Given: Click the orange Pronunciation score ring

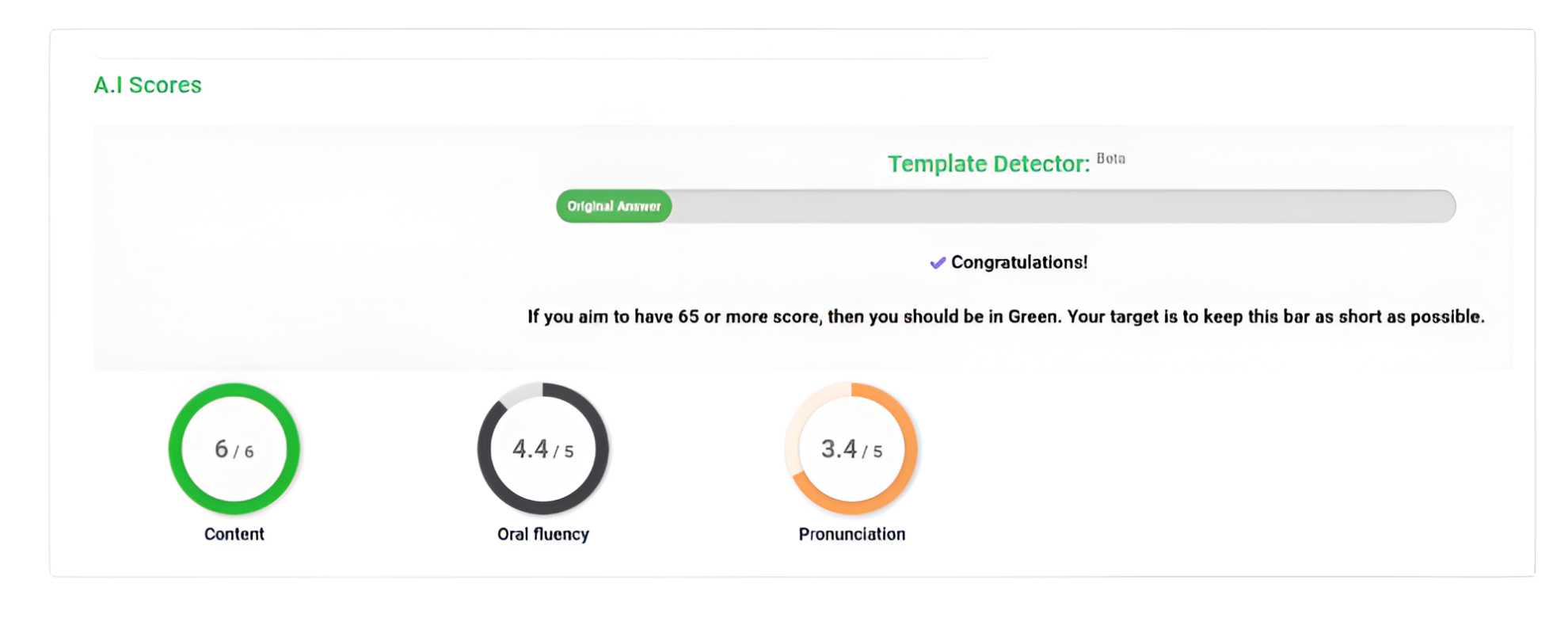Looking at the screenshot, I should point(911,450).
